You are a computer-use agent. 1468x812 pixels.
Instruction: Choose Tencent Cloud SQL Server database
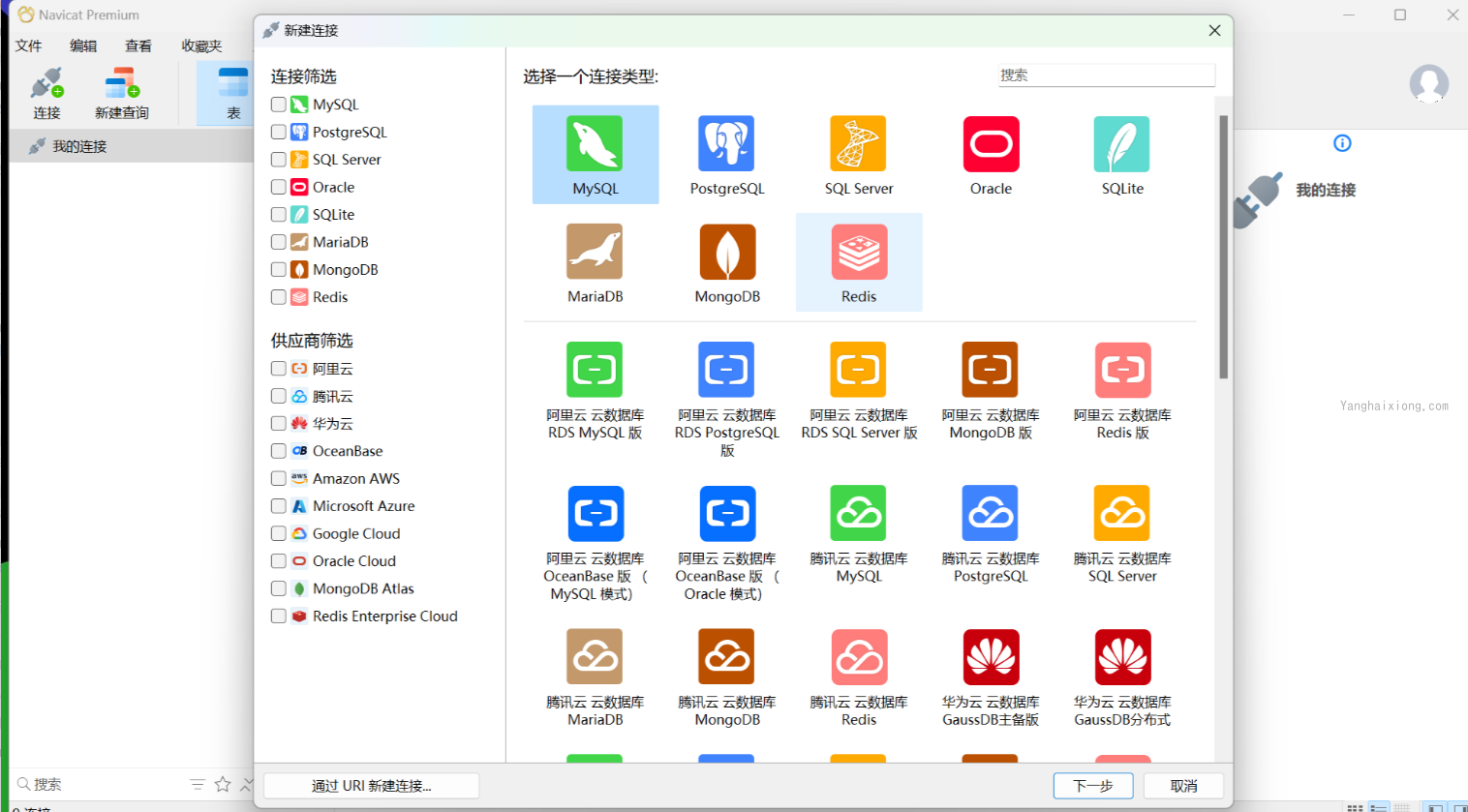(1122, 513)
